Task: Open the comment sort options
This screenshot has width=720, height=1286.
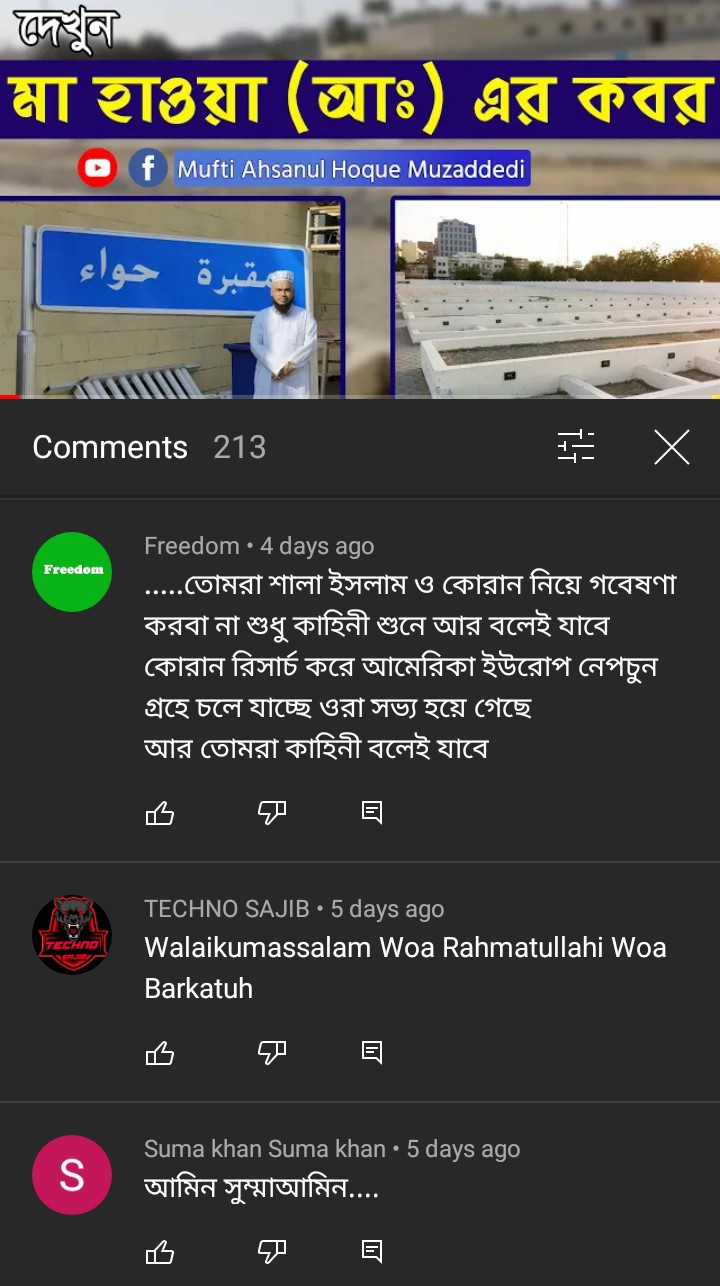Action: pyautogui.click(x=576, y=447)
